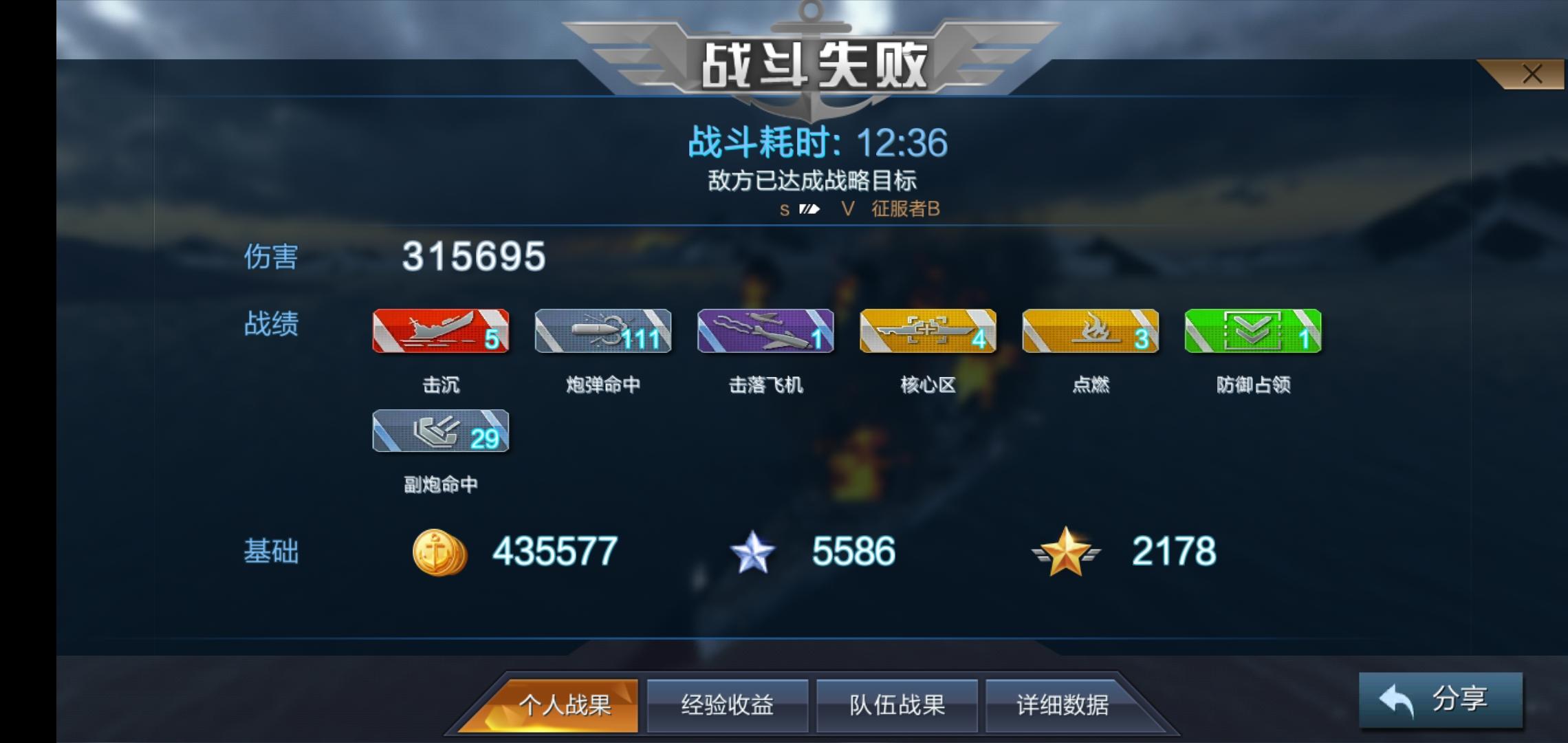Select the 详细数据 detailed data tab
Screen dimensions: 1568x743
1063,705
